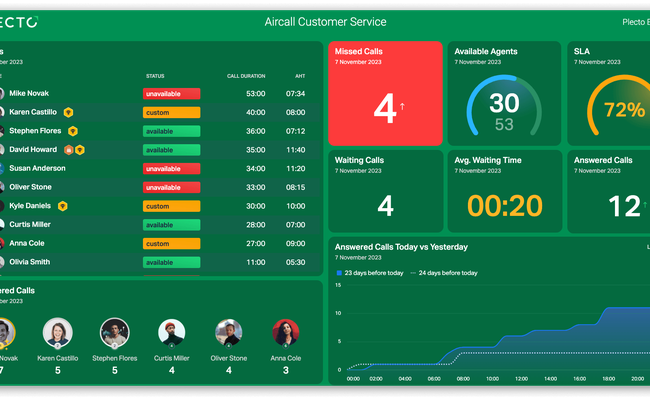Click Curtis Miller's answered calls count 4

pos(172,370)
